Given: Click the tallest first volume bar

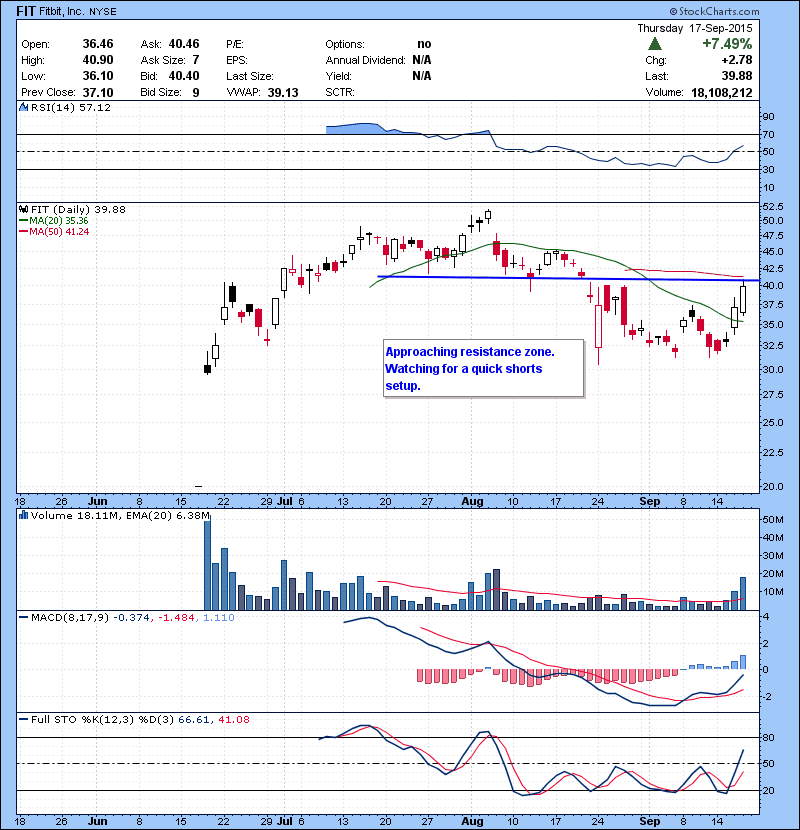Looking at the screenshot, I should [208, 565].
